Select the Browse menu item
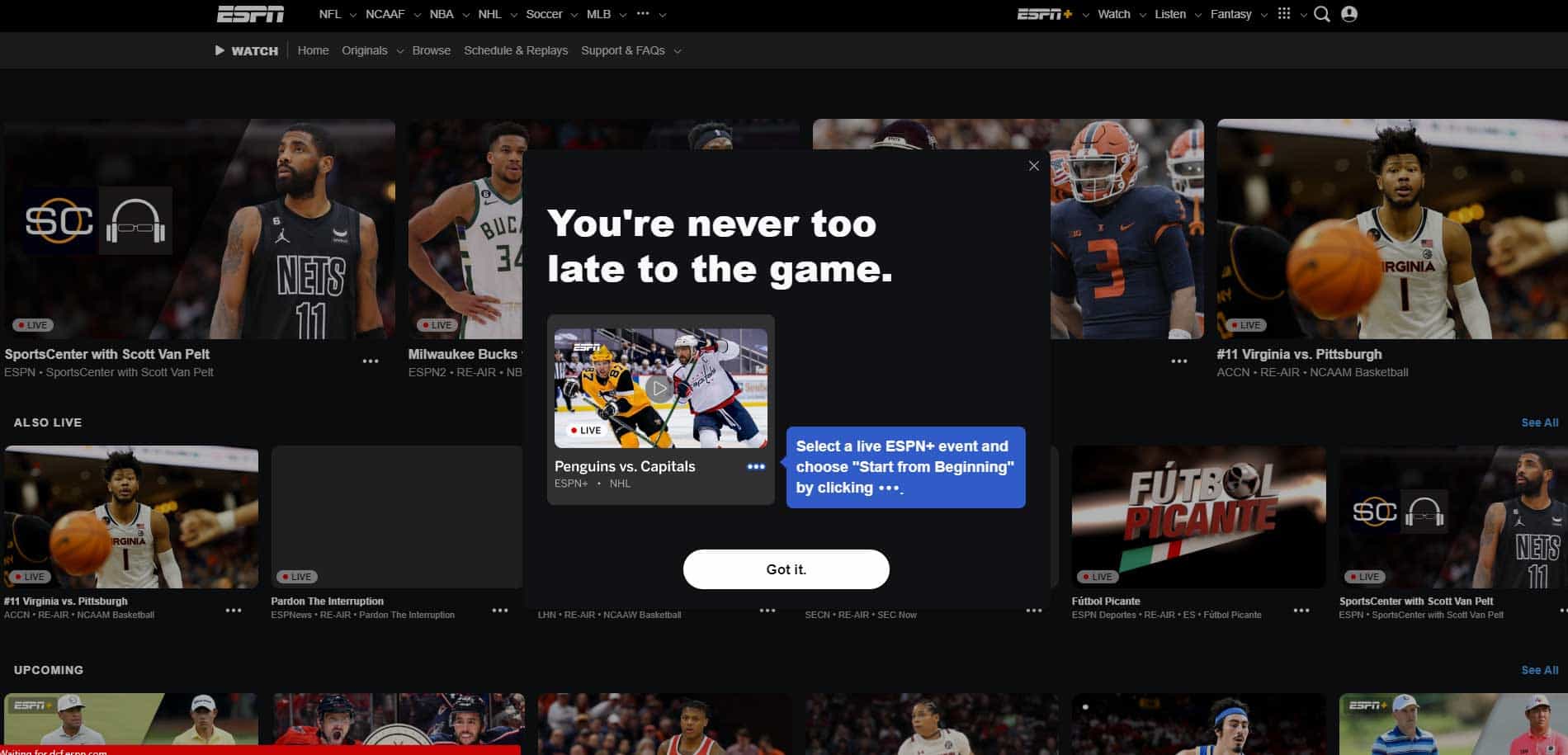The height and width of the screenshot is (755, 1568). coord(431,50)
